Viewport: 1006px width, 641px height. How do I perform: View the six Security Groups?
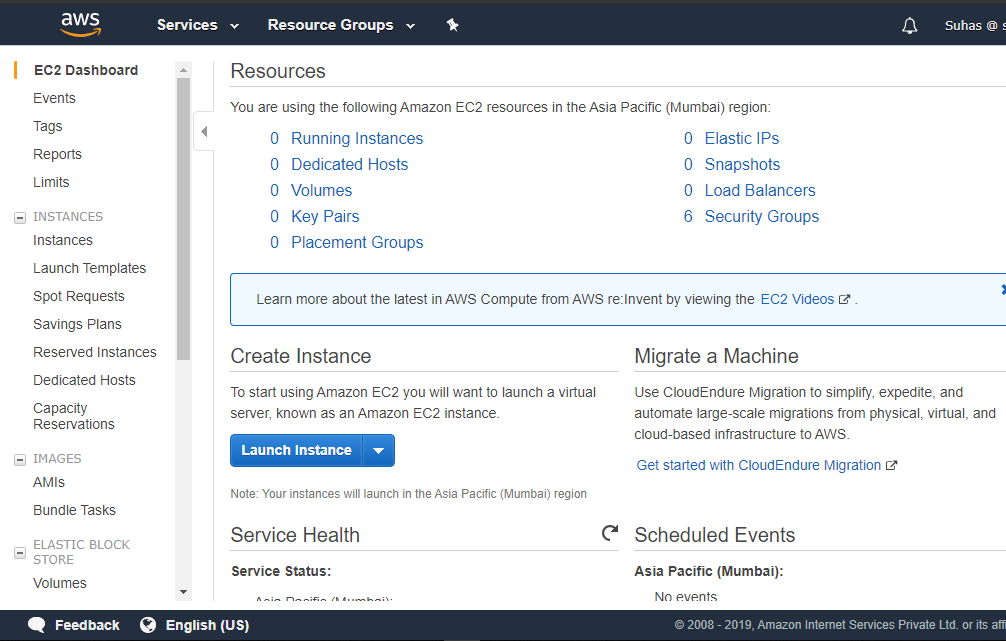(x=761, y=216)
